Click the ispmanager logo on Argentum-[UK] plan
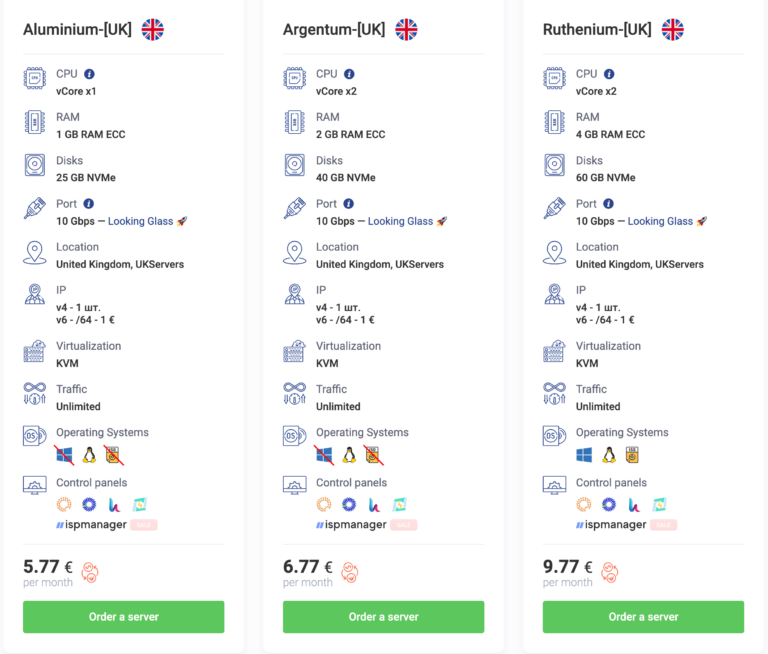This screenshot has width=768, height=654. click(351, 525)
